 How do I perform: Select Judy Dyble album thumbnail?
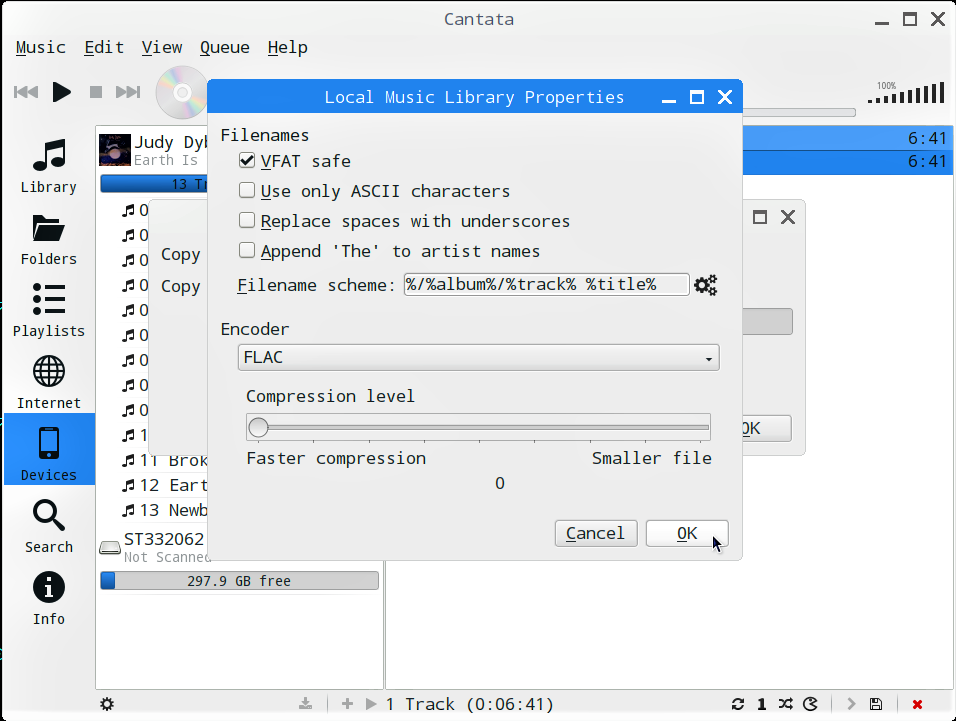tap(115, 150)
